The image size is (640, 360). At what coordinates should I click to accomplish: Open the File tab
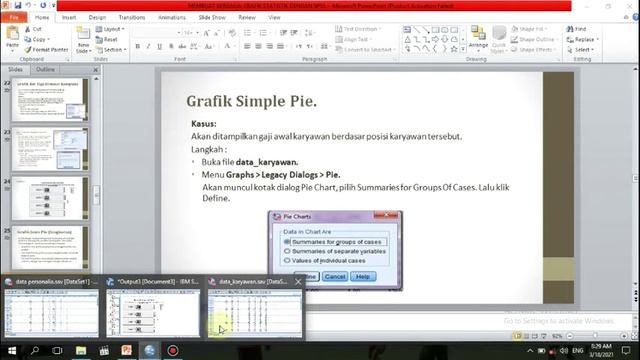14,18
